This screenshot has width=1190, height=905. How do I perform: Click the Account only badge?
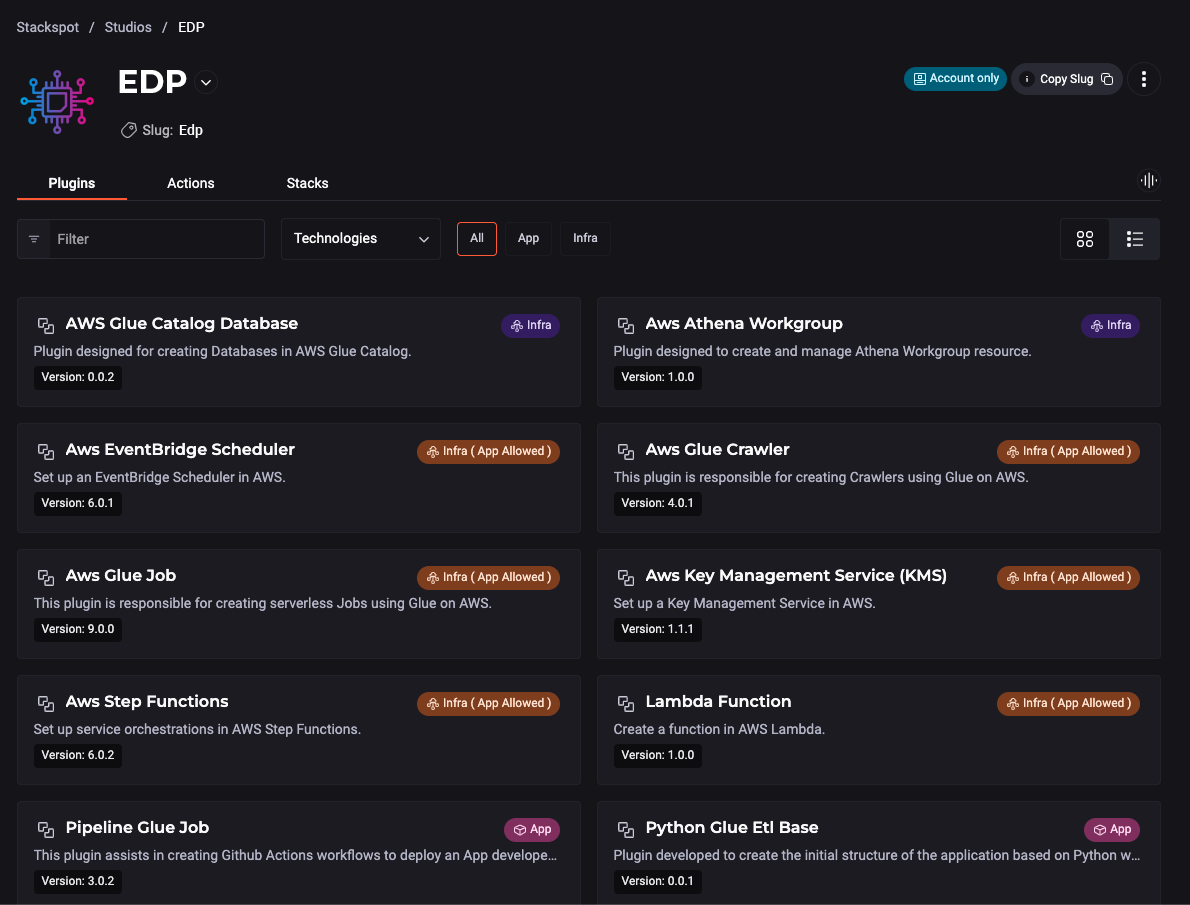pos(955,79)
